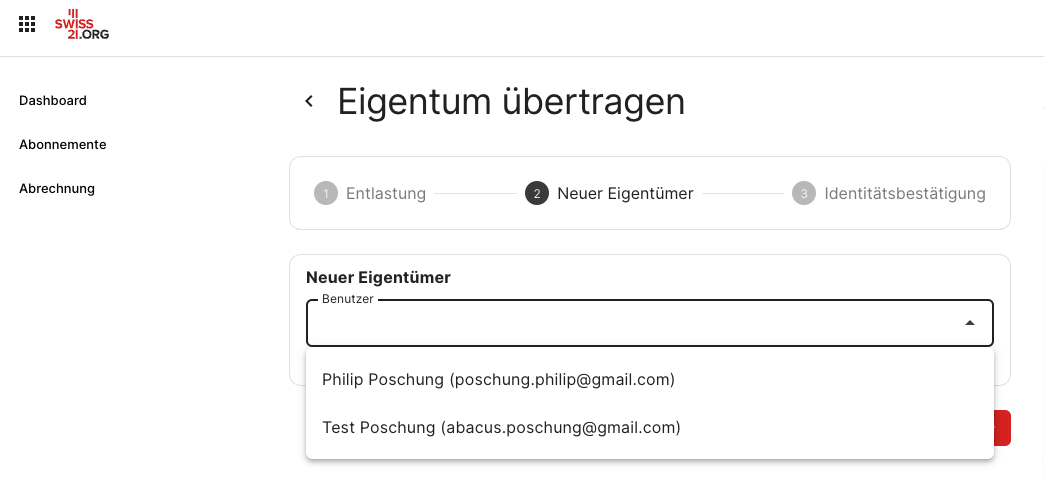Click the Entlastung step label

coord(386,194)
